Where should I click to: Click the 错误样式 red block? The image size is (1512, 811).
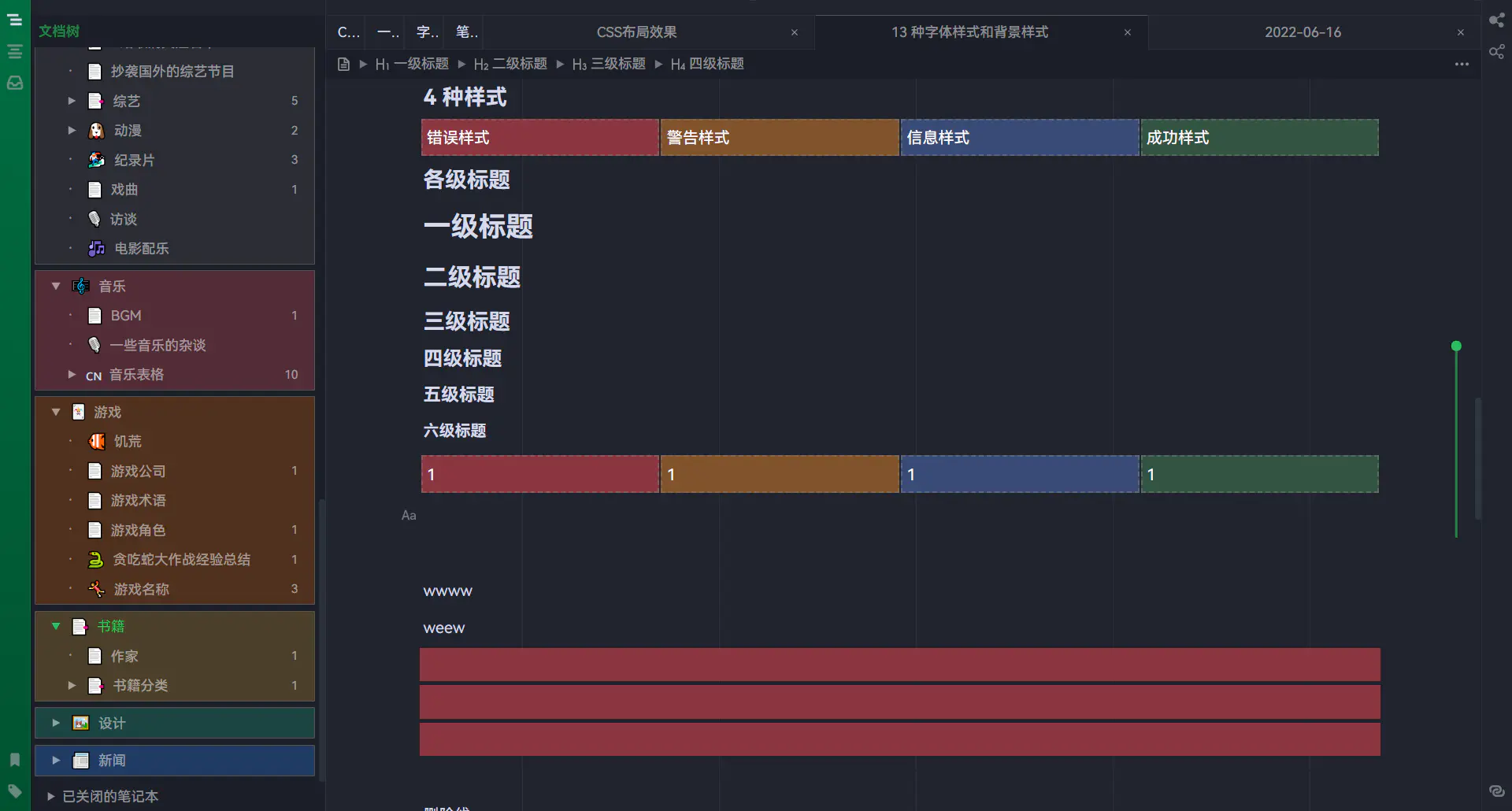pos(540,138)
